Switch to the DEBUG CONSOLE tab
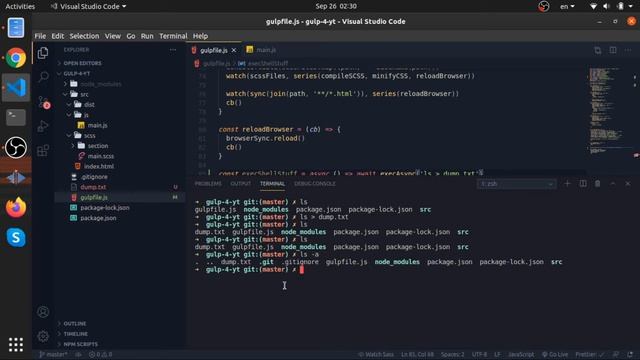Screen dimensions: 640x360 tap(315, 184)
